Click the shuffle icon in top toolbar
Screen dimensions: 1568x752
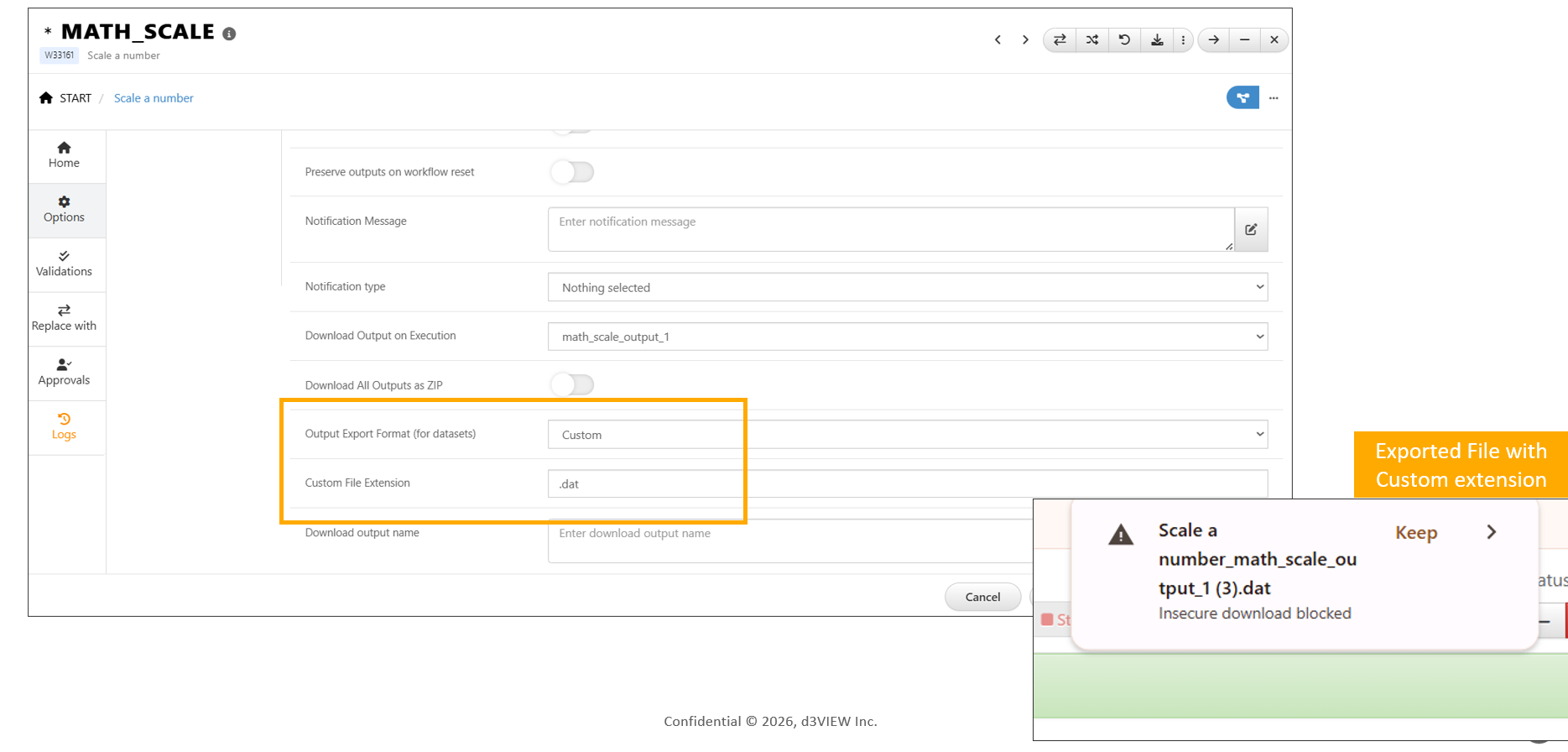point(1091,39)
